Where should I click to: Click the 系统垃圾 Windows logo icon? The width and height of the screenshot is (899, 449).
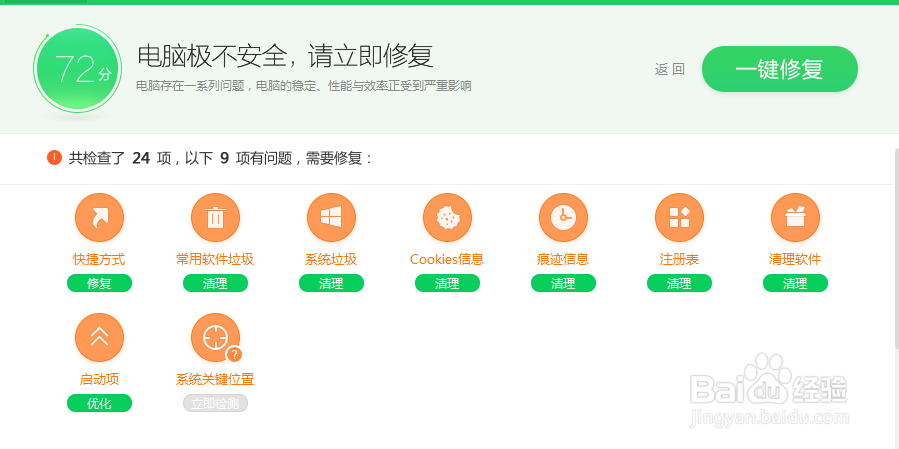pos(331,217)
